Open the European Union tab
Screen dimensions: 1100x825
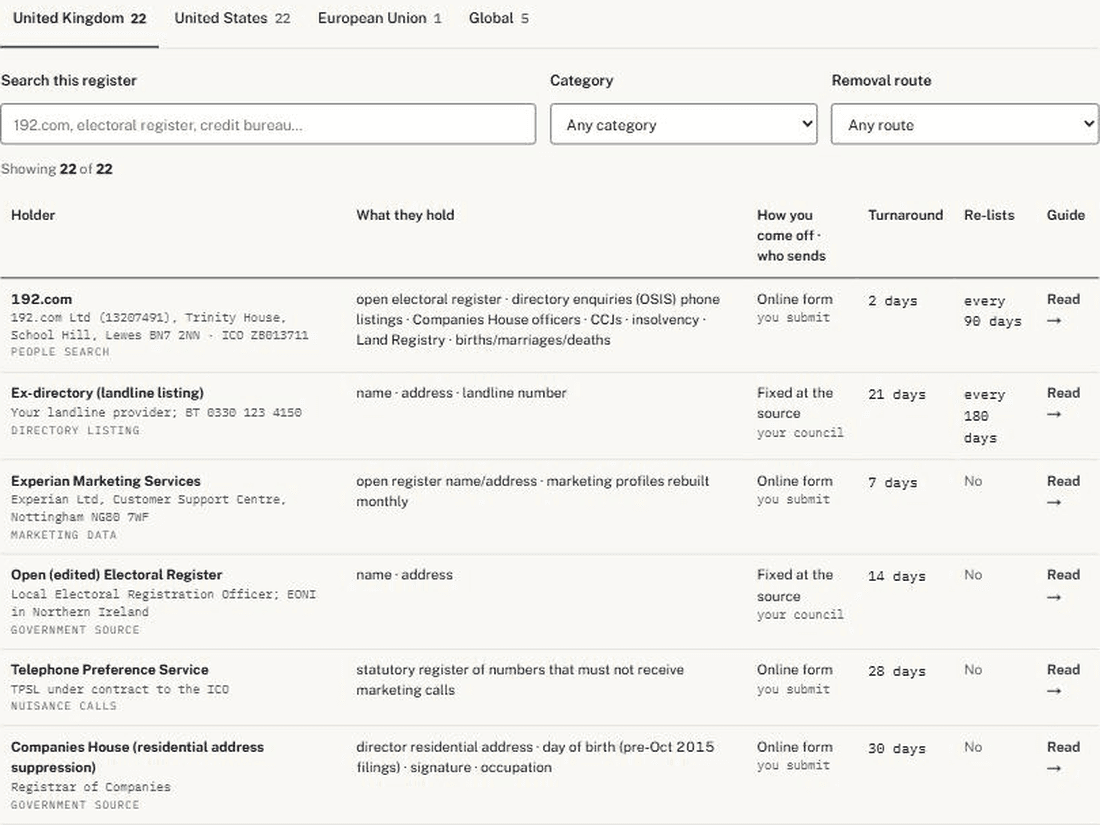coord(380,18)
